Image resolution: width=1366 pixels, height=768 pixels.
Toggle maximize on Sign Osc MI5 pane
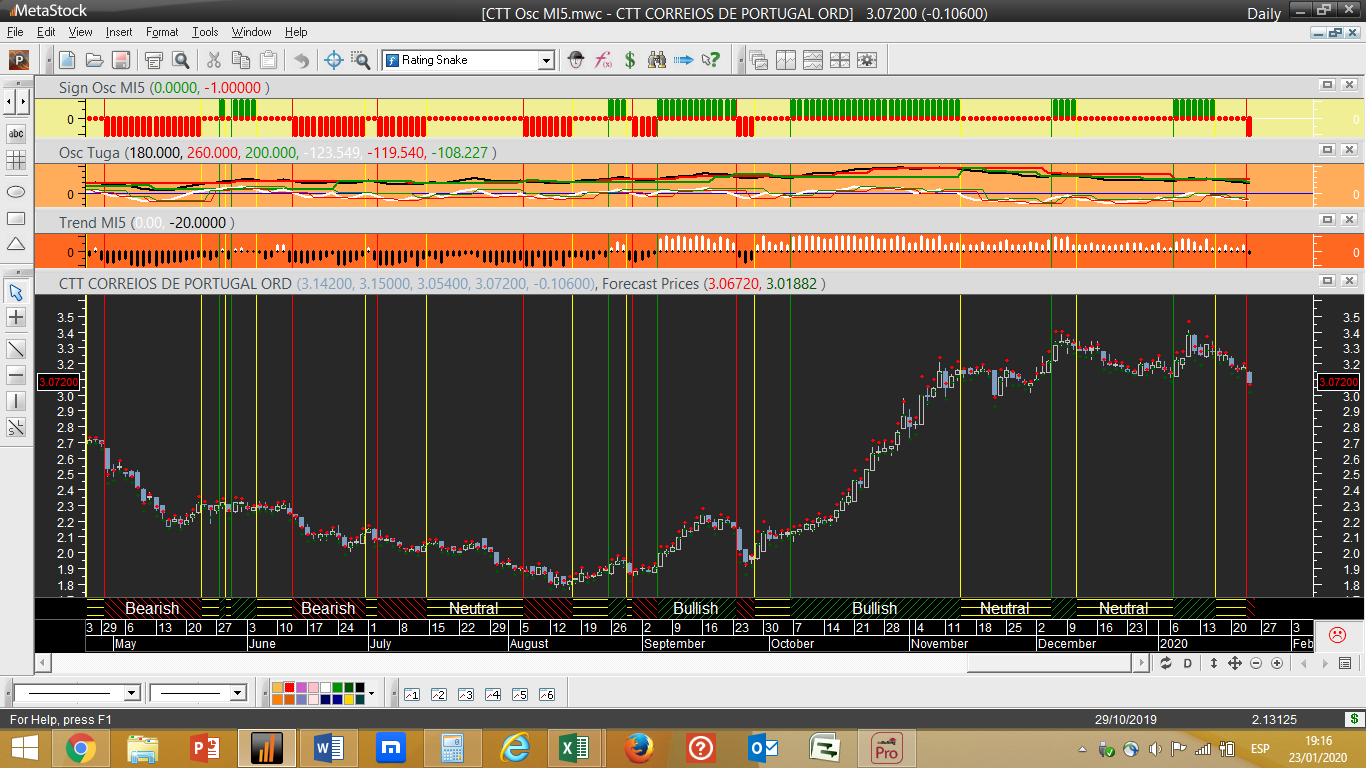coord(1328,85)
